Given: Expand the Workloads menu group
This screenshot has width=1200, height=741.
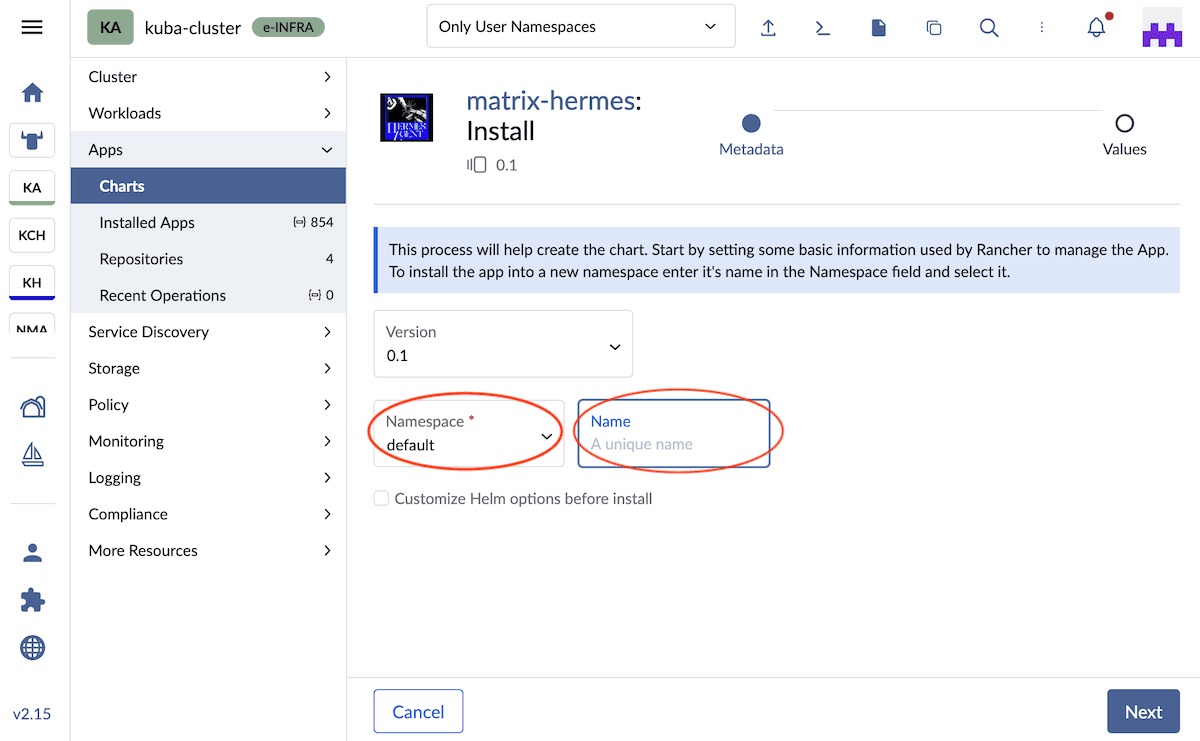Looking at the screenshot, I should [x=209, y=113].
